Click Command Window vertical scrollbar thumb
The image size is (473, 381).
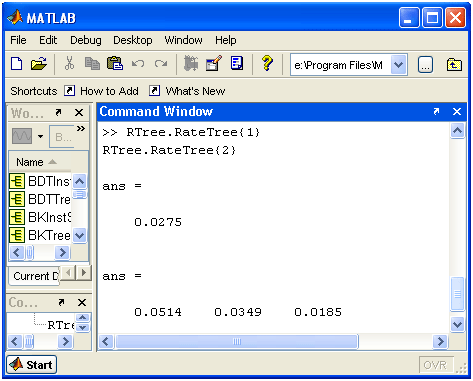457,294
